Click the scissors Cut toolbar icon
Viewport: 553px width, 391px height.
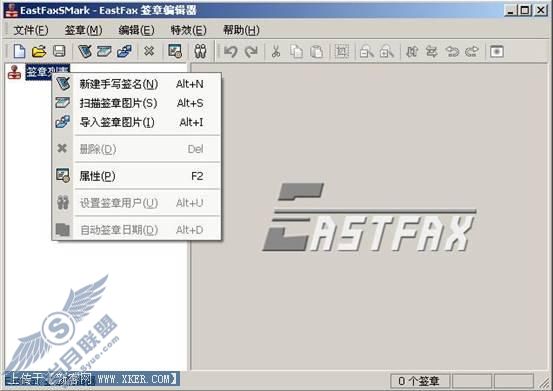coord(276,52)
